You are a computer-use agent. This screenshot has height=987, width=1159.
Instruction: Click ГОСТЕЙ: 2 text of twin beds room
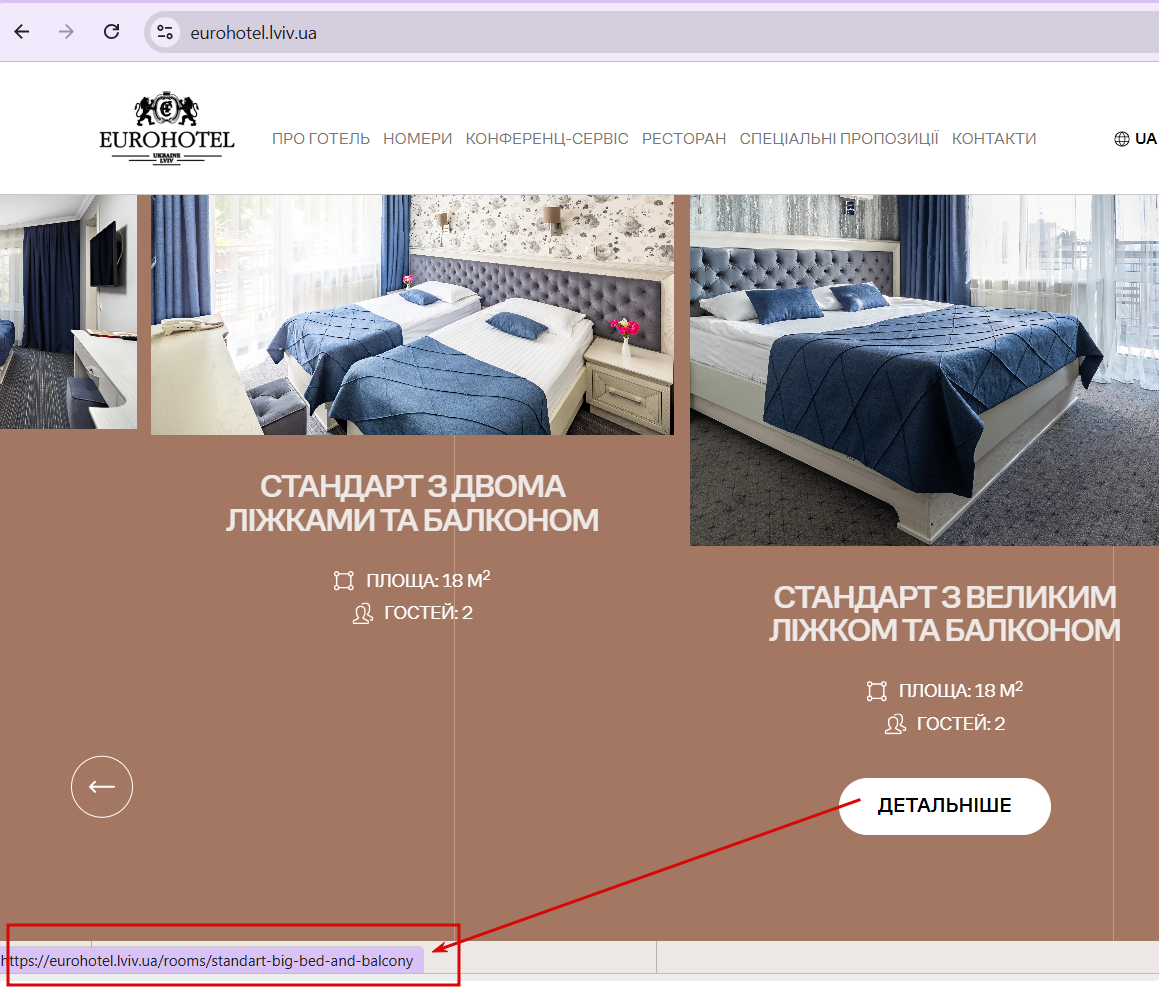click(x=429, y=613)
